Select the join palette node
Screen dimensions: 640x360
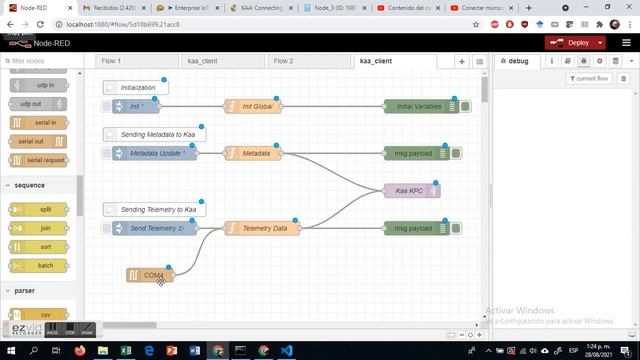[38, 228]
